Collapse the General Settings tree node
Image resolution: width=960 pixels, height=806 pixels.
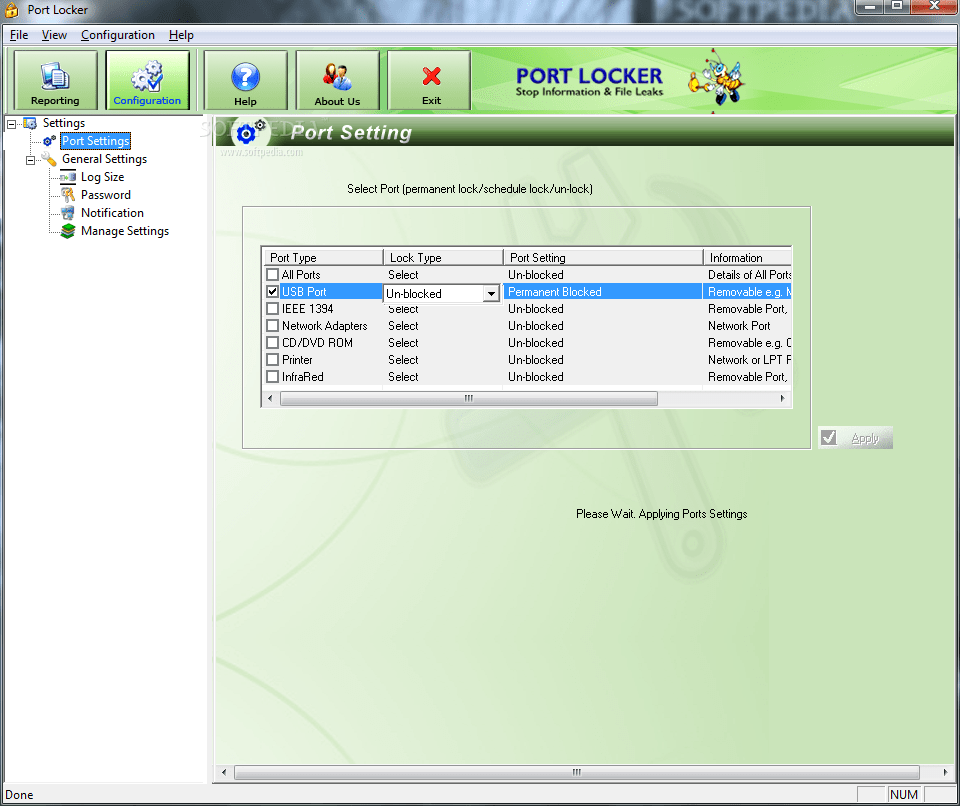(31, 160)
